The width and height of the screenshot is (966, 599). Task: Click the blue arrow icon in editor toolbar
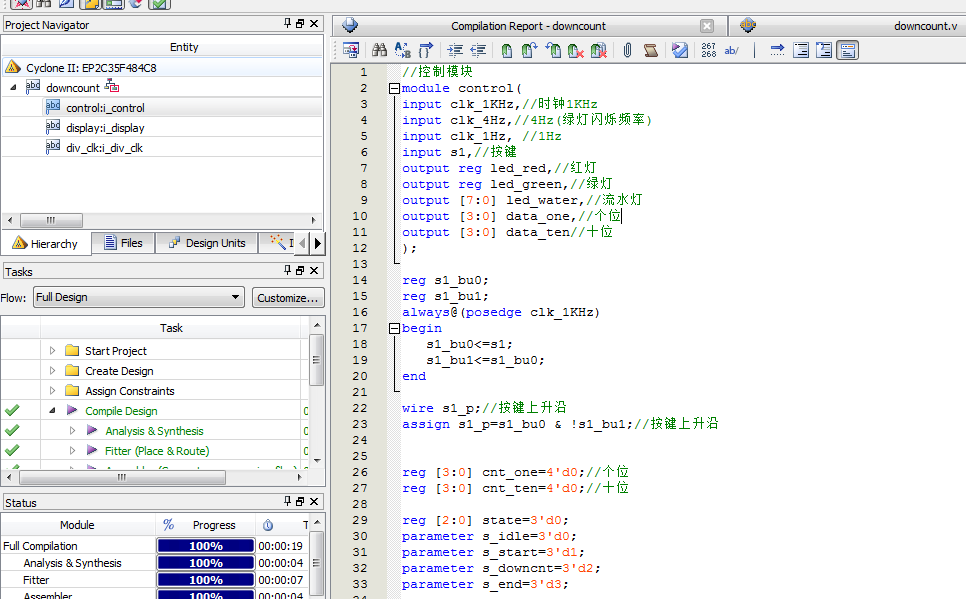pyautogui.click(x=776, y=50)
